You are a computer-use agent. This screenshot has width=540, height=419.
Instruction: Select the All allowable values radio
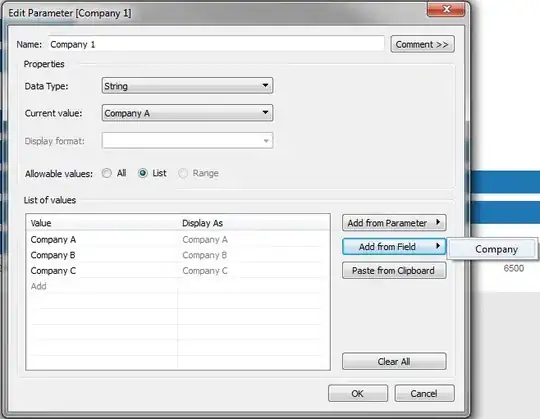(107, 173)
